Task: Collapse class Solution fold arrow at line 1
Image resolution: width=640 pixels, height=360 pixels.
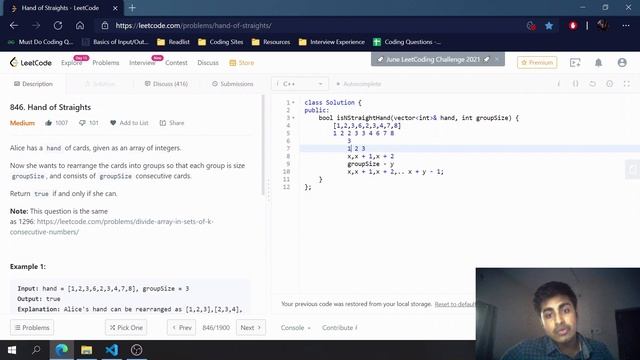Action: tap(293, 102)
